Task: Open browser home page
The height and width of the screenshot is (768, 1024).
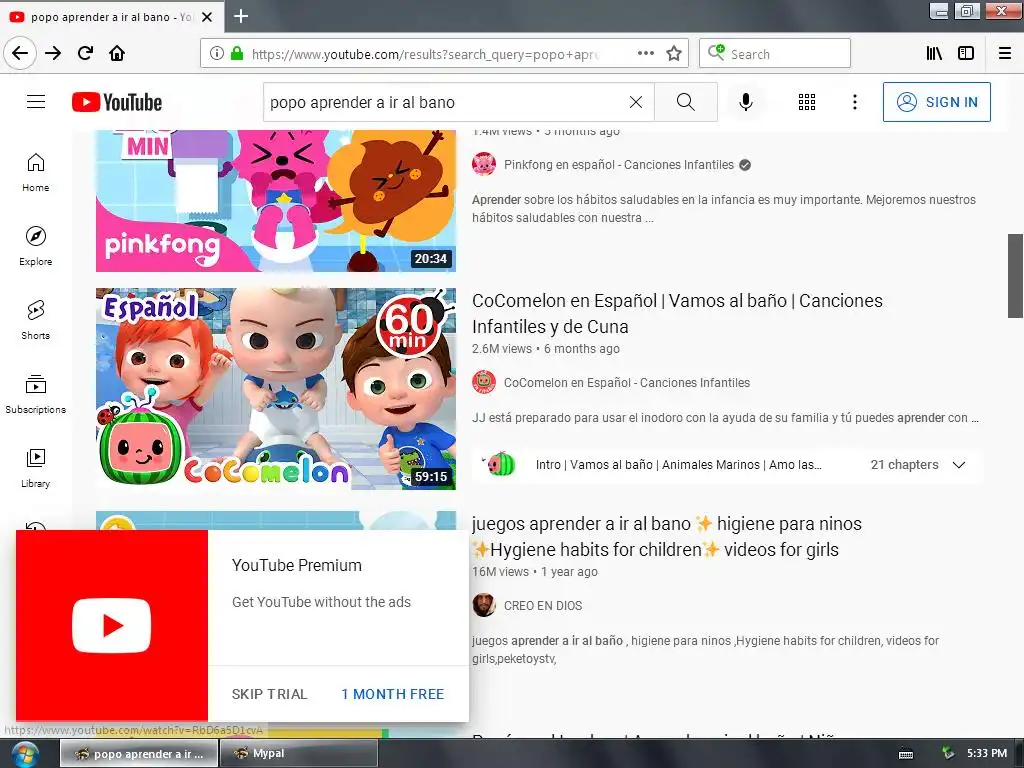Action: click(x=117, y=53)
